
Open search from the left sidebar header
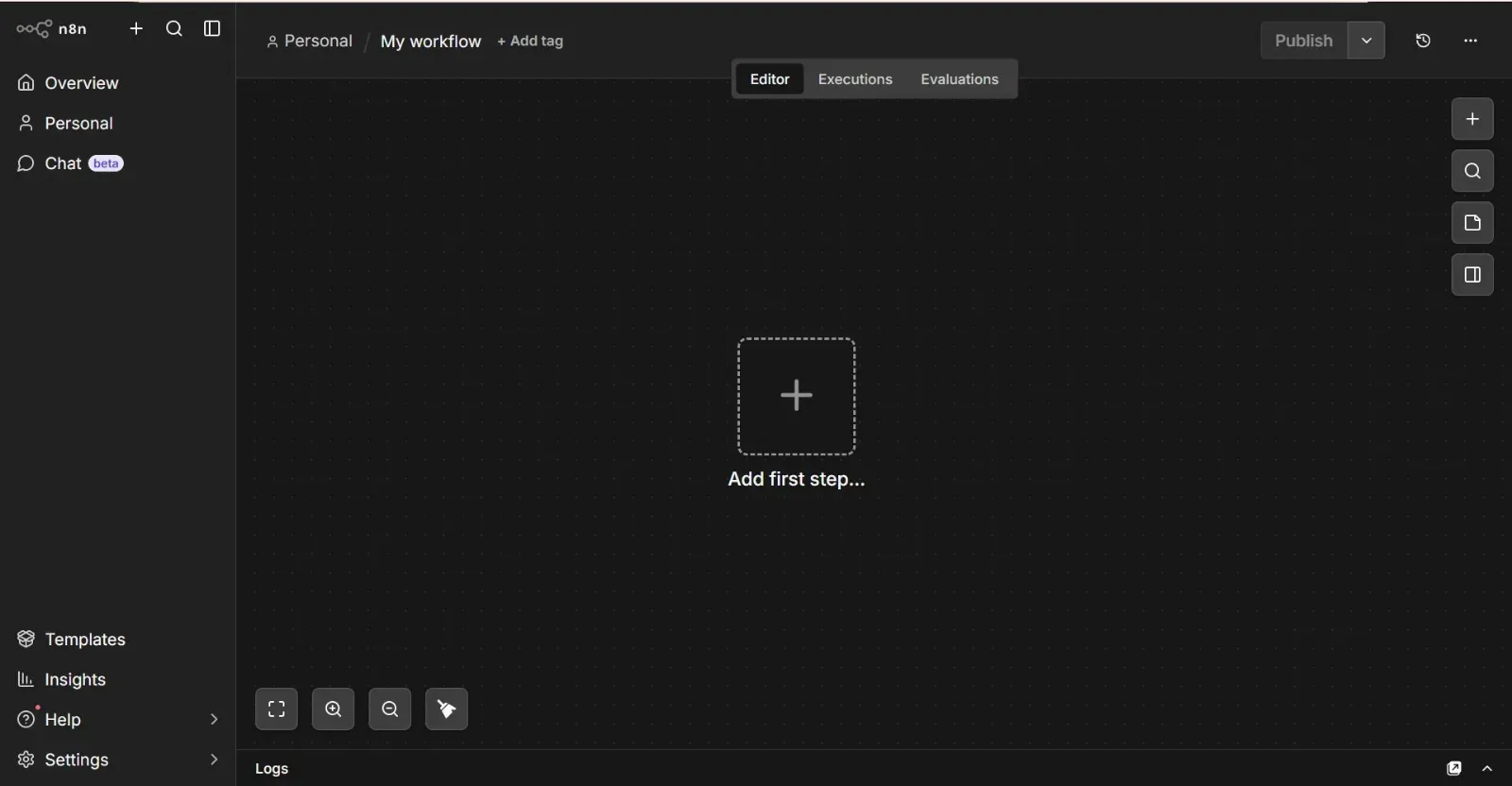(x=174, y=29)
